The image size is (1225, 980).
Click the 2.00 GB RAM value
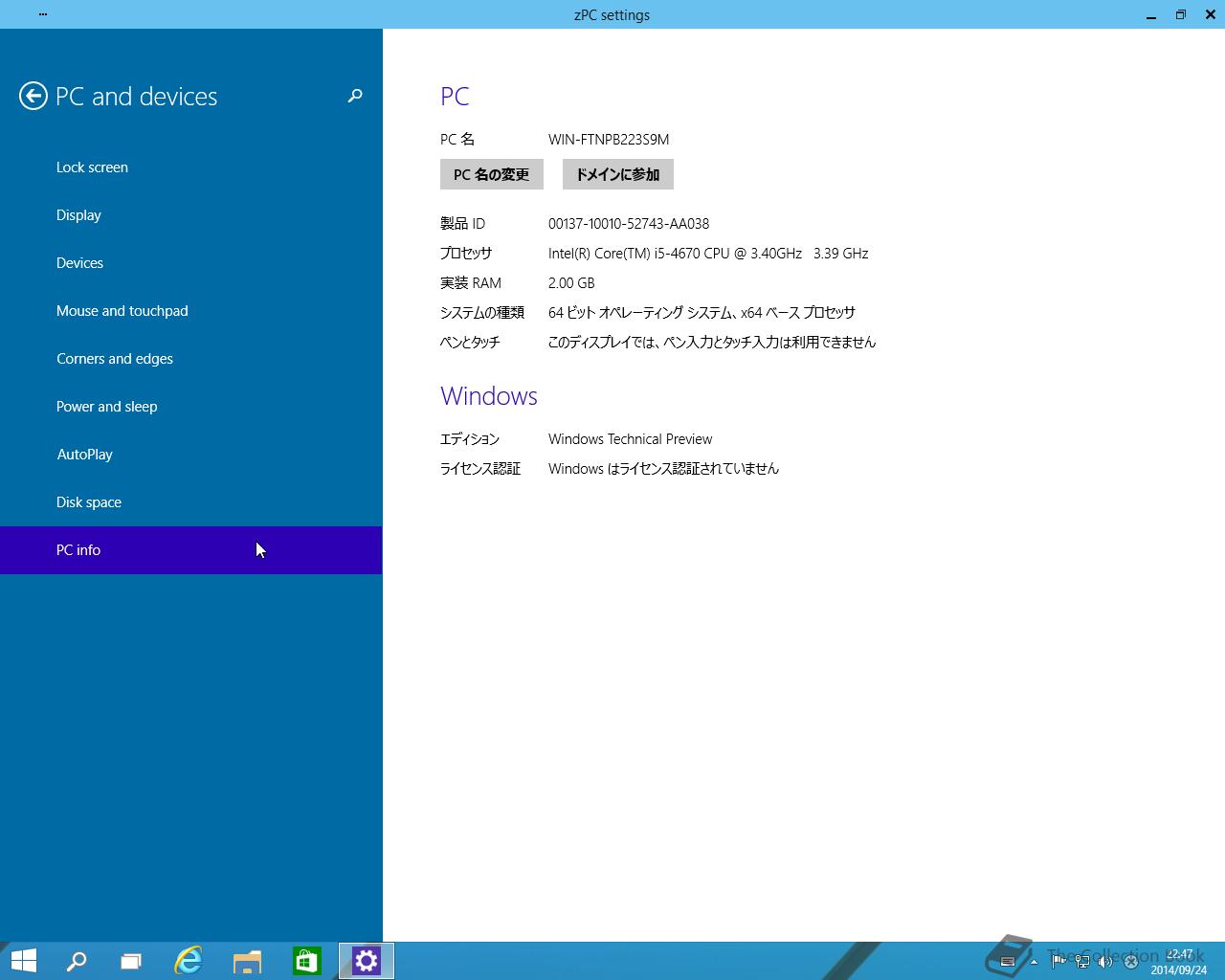click(x=571, y=283)
